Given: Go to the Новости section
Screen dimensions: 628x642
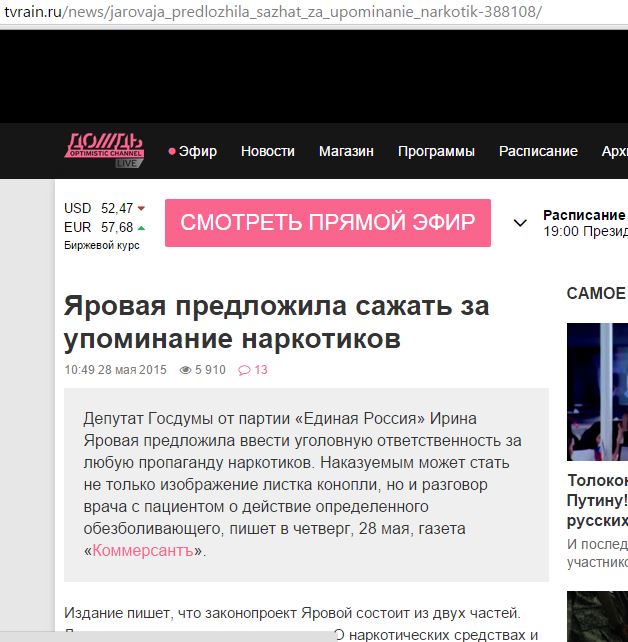Looking at the screenshot, I should pos(268,151).
